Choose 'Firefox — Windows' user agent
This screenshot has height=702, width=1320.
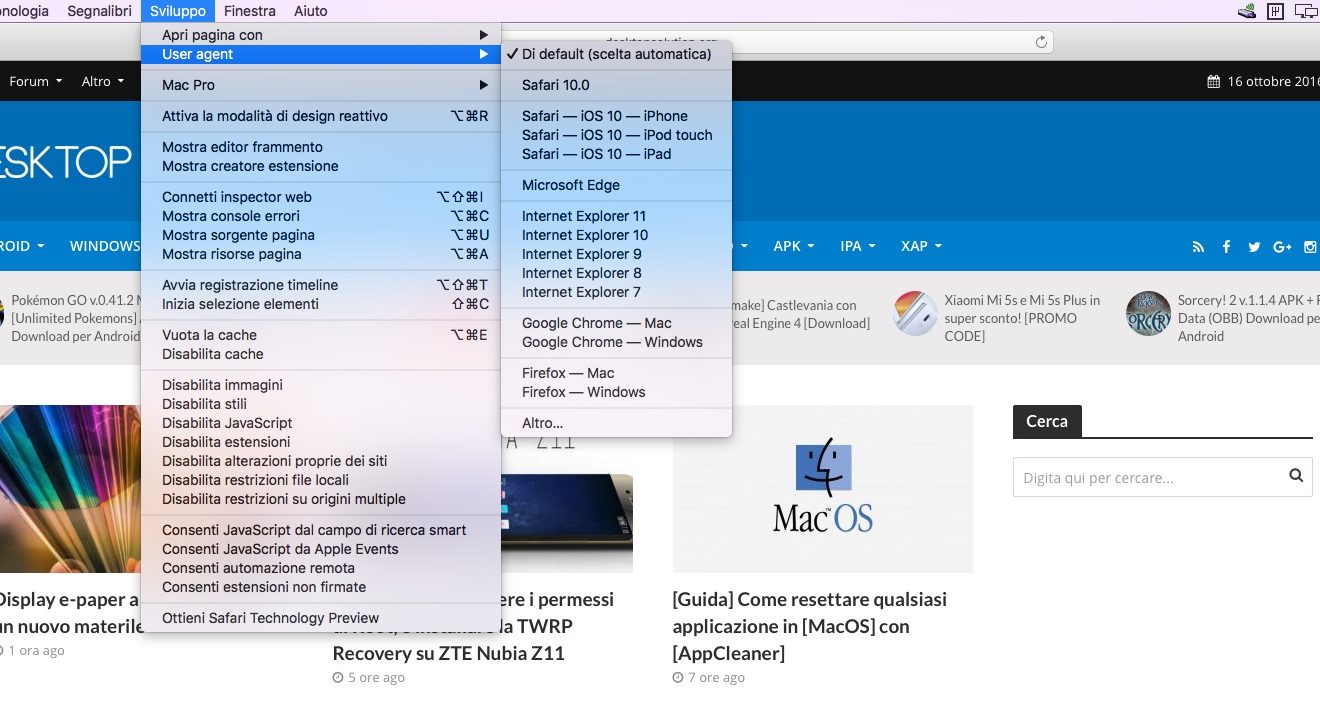tap(616, 392)
